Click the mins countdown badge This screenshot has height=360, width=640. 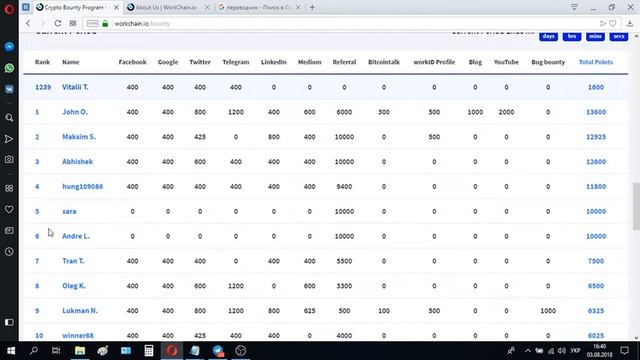coord(595,36)
